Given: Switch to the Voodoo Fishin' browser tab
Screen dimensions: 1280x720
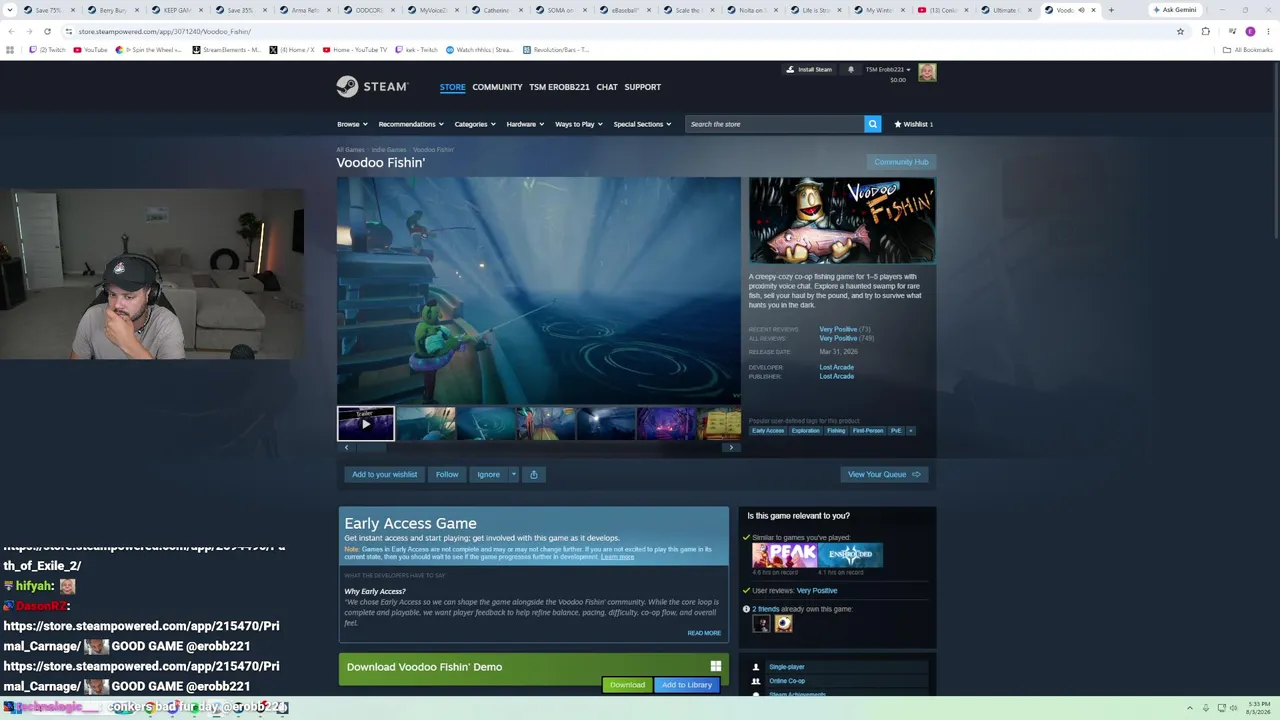Looking at the screenshot, I should [x=1070, y=10].
